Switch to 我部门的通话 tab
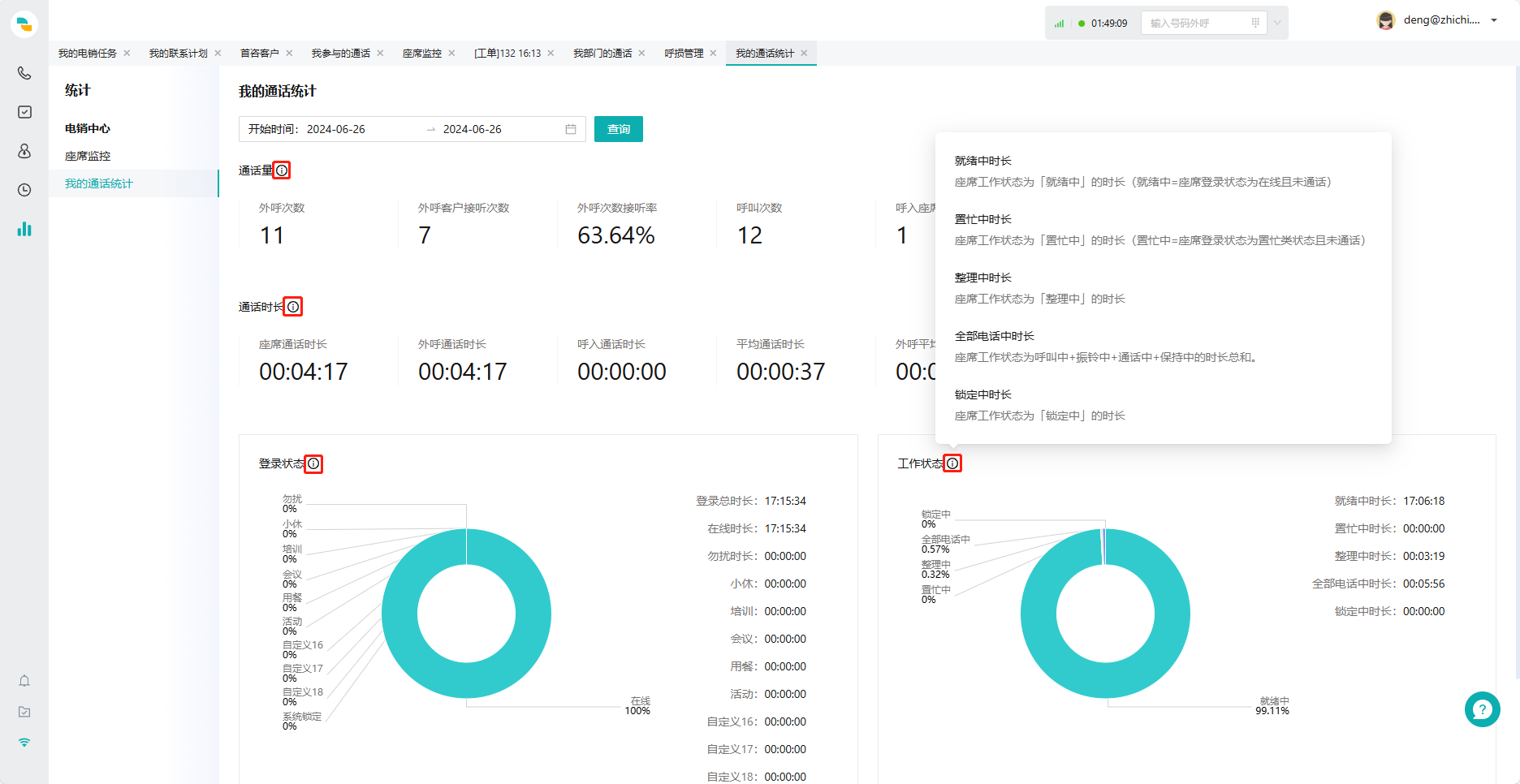1520x784 pixels. [602, 53]
